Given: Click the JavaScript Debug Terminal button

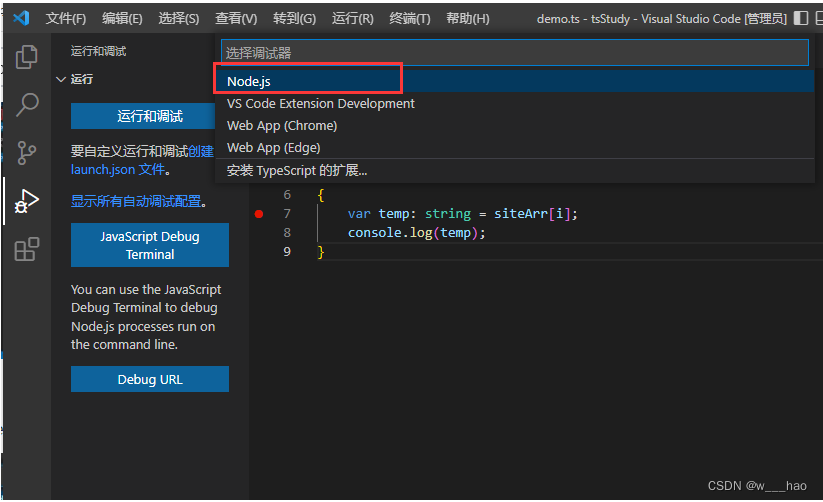Looking at the screenshot, I should (150, 245).
